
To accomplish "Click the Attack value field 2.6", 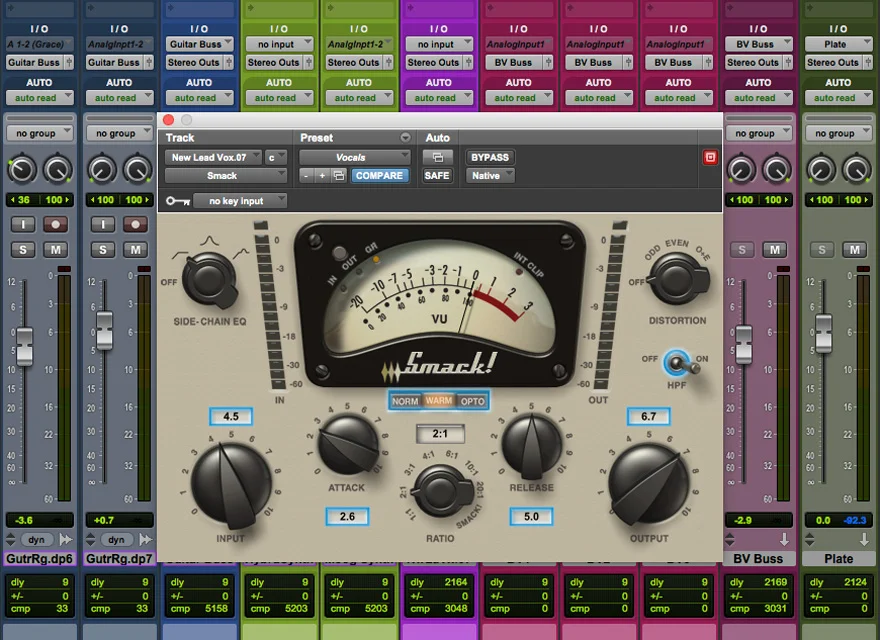I will tap(347, 516).
